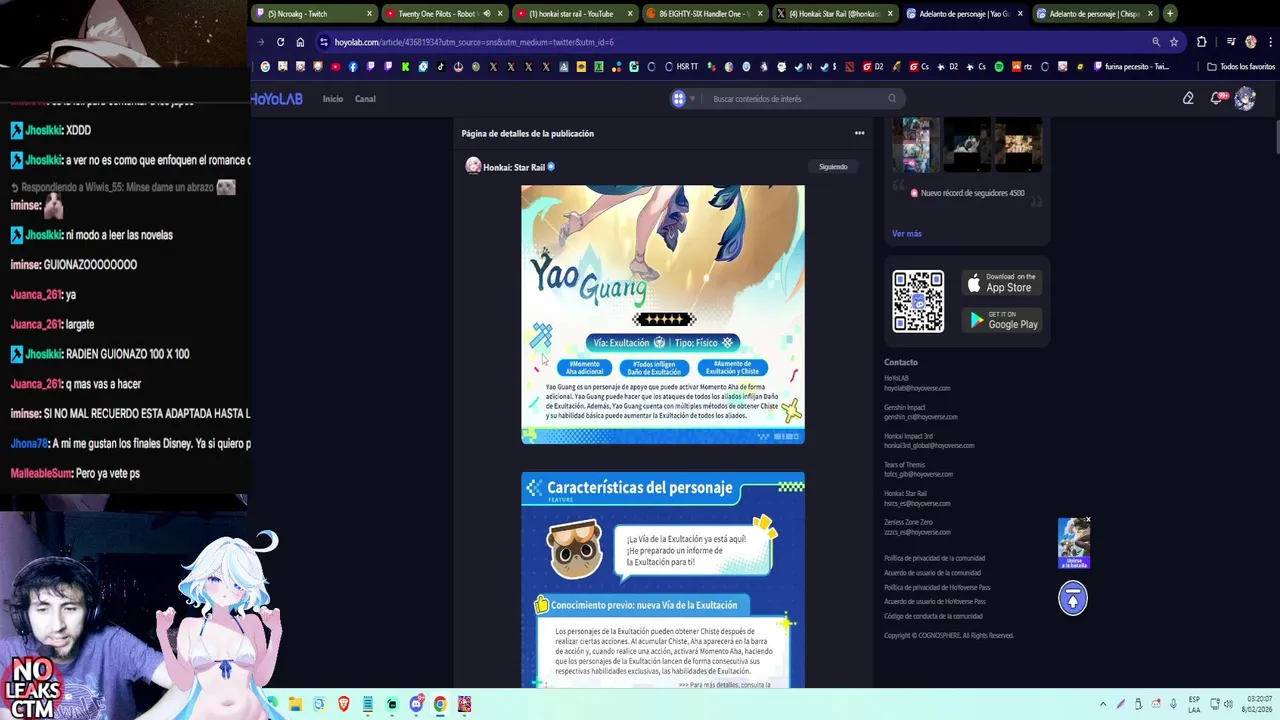The height and width of the screenshot is (720, 1280).
Task: Open honkai3rd_global@hoyoverse.com contact email
Action: pos(929,446)
